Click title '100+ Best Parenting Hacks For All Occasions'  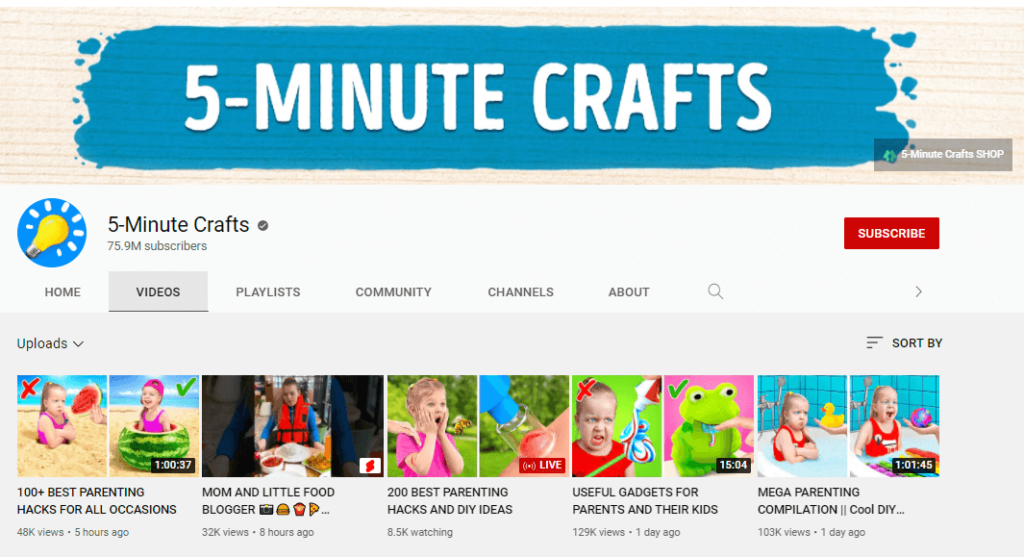(x=97, y=501)
